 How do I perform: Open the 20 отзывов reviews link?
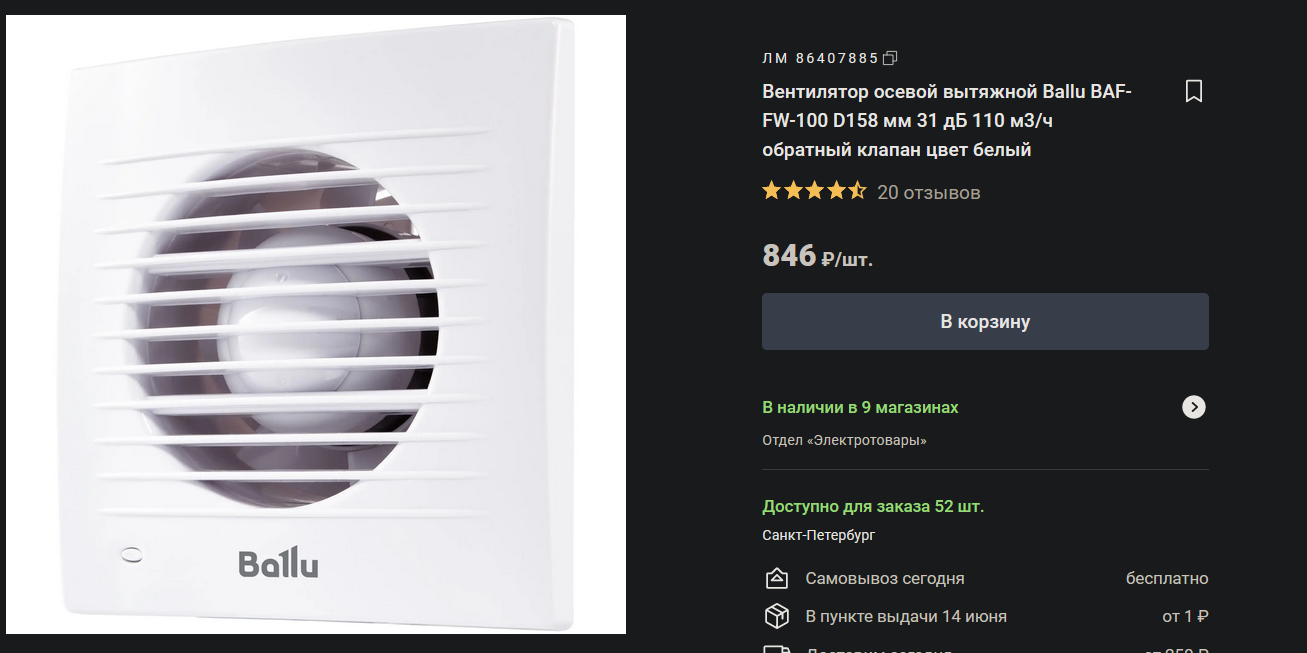[929, 192]
